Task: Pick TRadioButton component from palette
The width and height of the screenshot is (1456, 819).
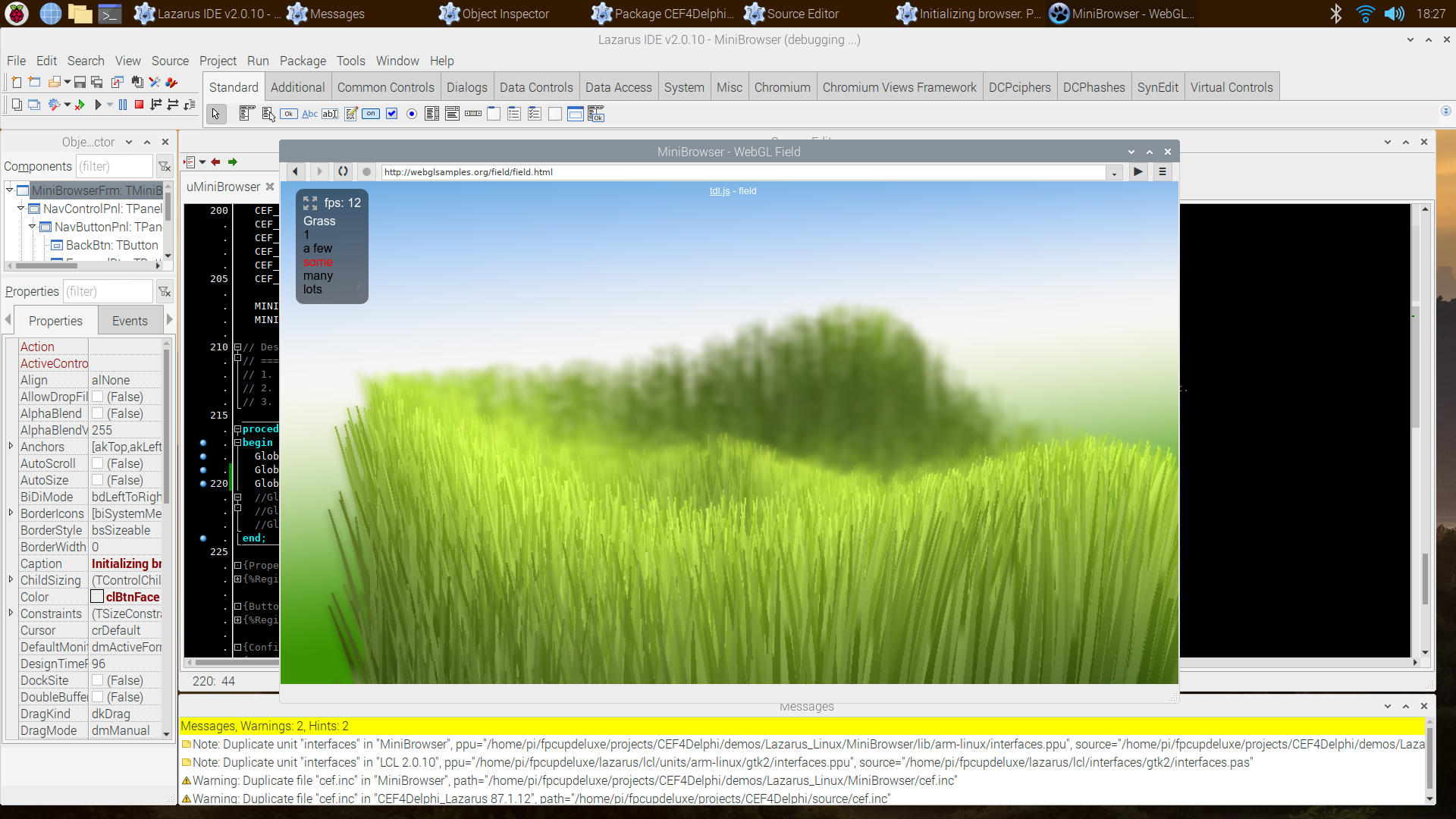Action: pos(412,114)
